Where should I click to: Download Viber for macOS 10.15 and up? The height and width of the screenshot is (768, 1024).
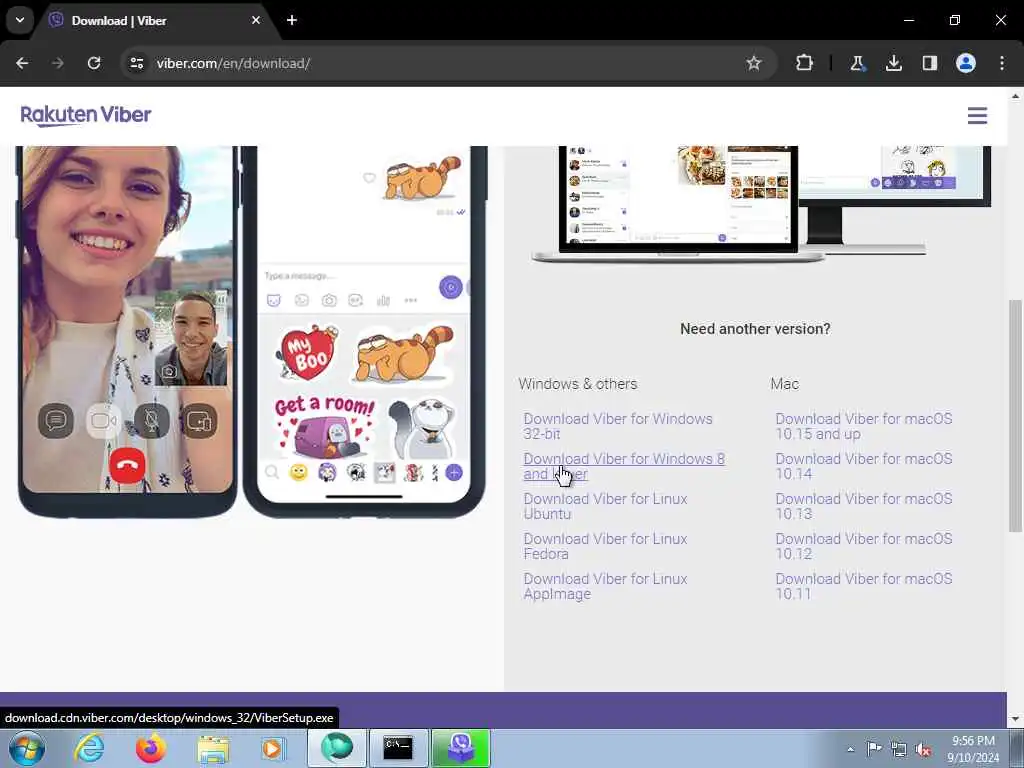tap(863, 426)
